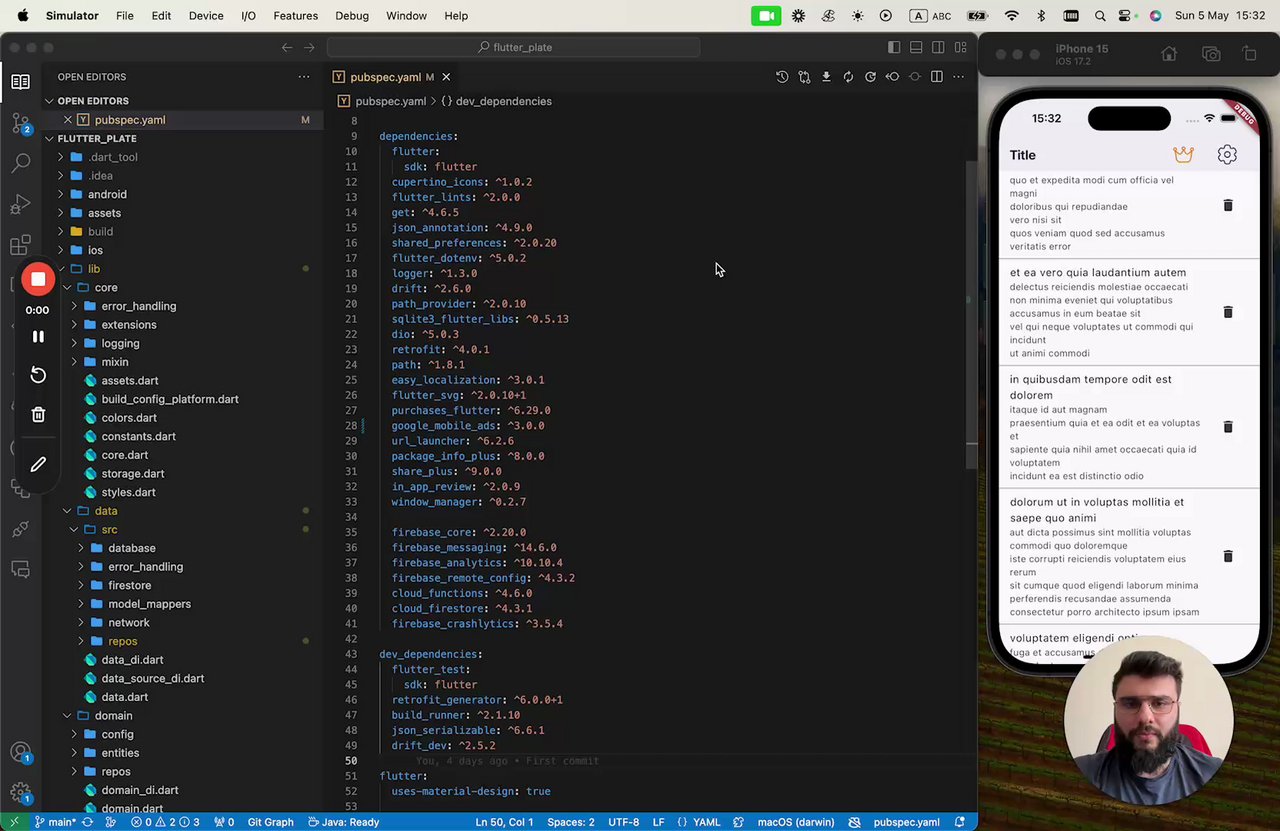Open the Explorer view in the activity bar

tap(20, 82)
